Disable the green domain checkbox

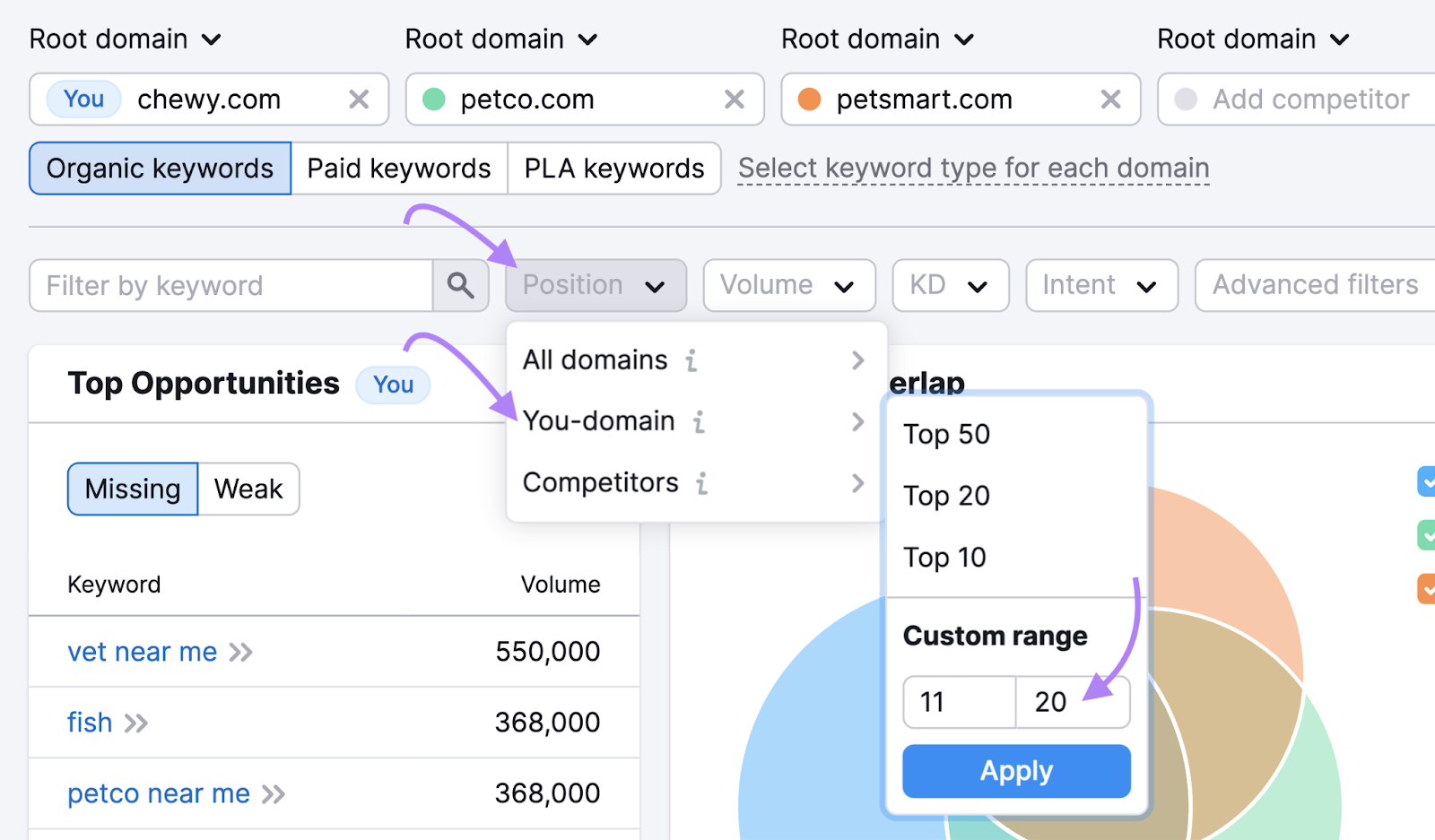(1427, 535)
